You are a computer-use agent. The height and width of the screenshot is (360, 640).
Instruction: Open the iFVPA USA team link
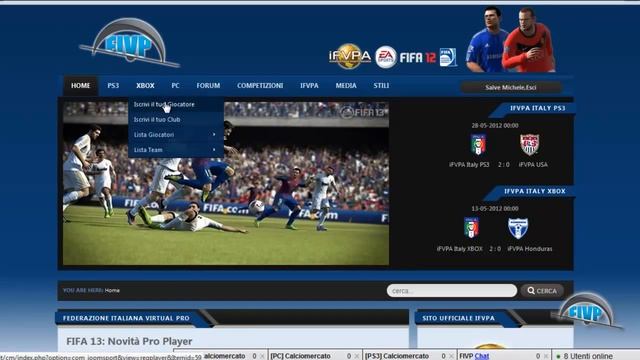(533, 164)
